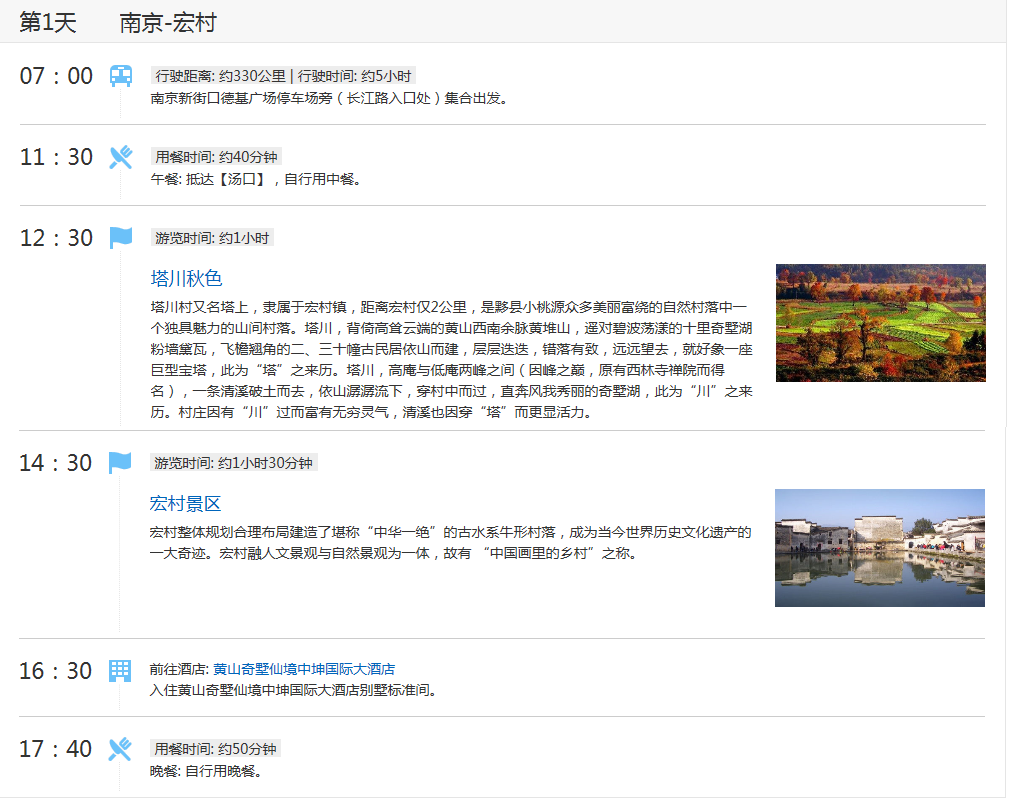
Task: Select the flag icon beside 12:30
Action: 120,238
